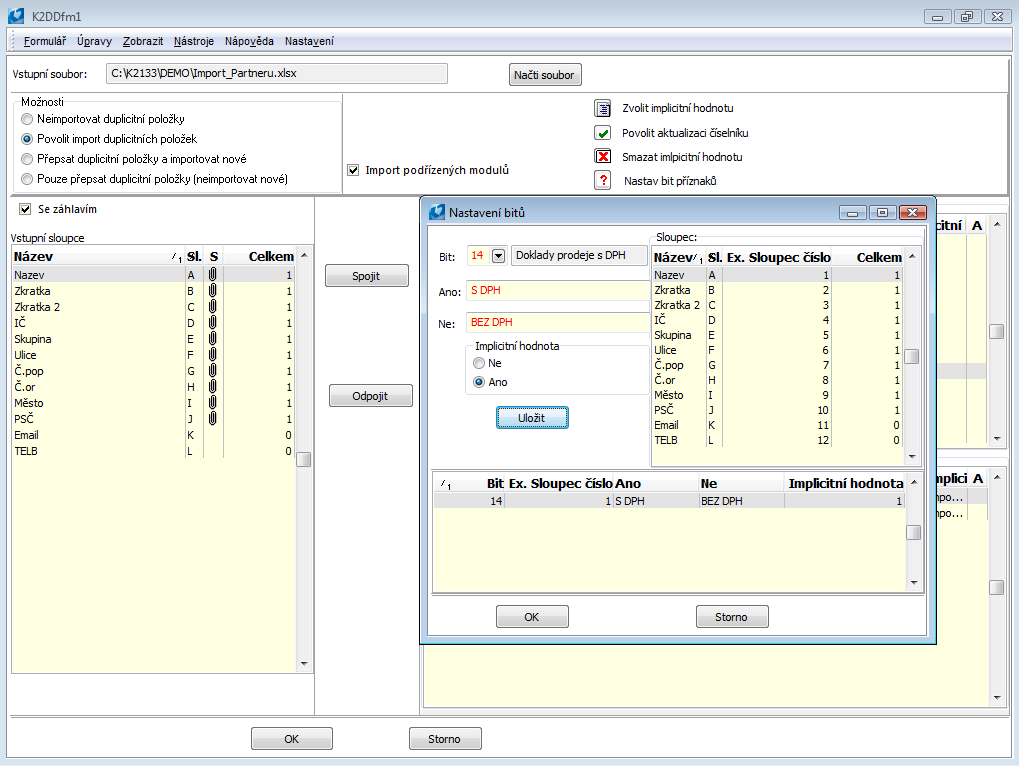Click OK in the main K2DDfm1 window
Screen dimensions: 1019x766
coord(292,739)
